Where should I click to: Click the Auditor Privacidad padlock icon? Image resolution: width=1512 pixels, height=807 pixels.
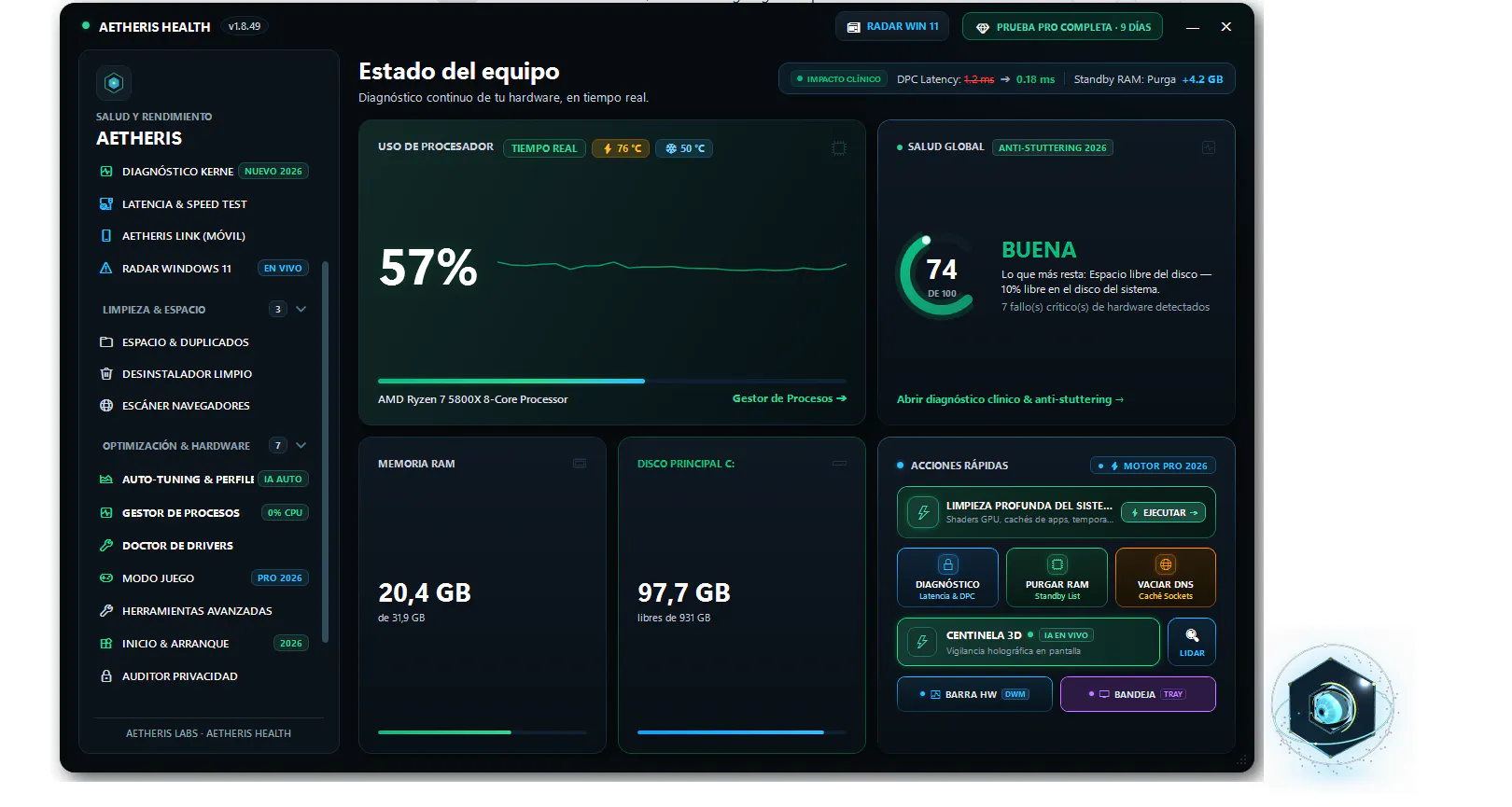coord(106,676)
